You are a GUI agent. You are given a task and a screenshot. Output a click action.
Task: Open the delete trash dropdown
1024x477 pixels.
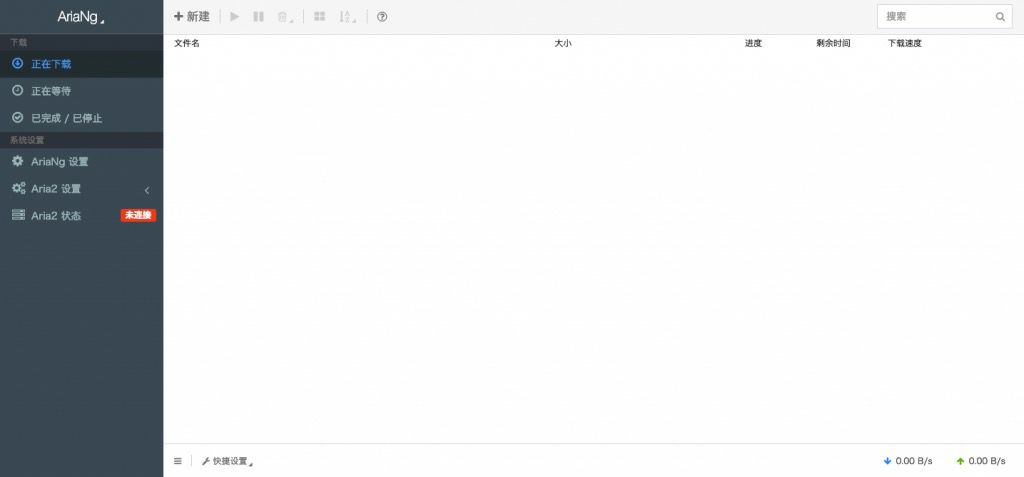[x=285, y=17]
